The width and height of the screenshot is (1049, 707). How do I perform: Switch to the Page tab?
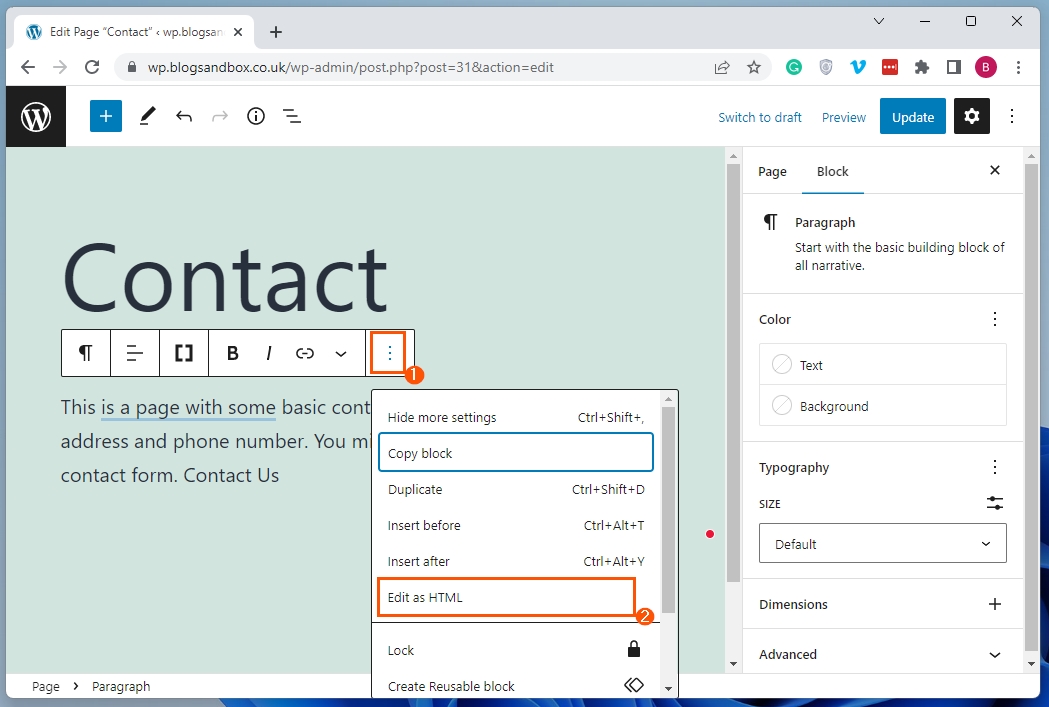(772, 171)
